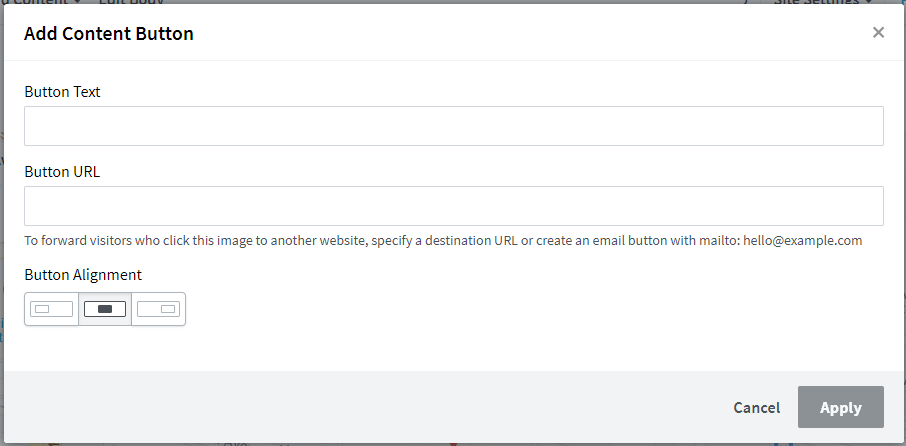Click the Button Text label
Image resolution: width=906 pixels, height=446 pixels.
click(62, 92)
